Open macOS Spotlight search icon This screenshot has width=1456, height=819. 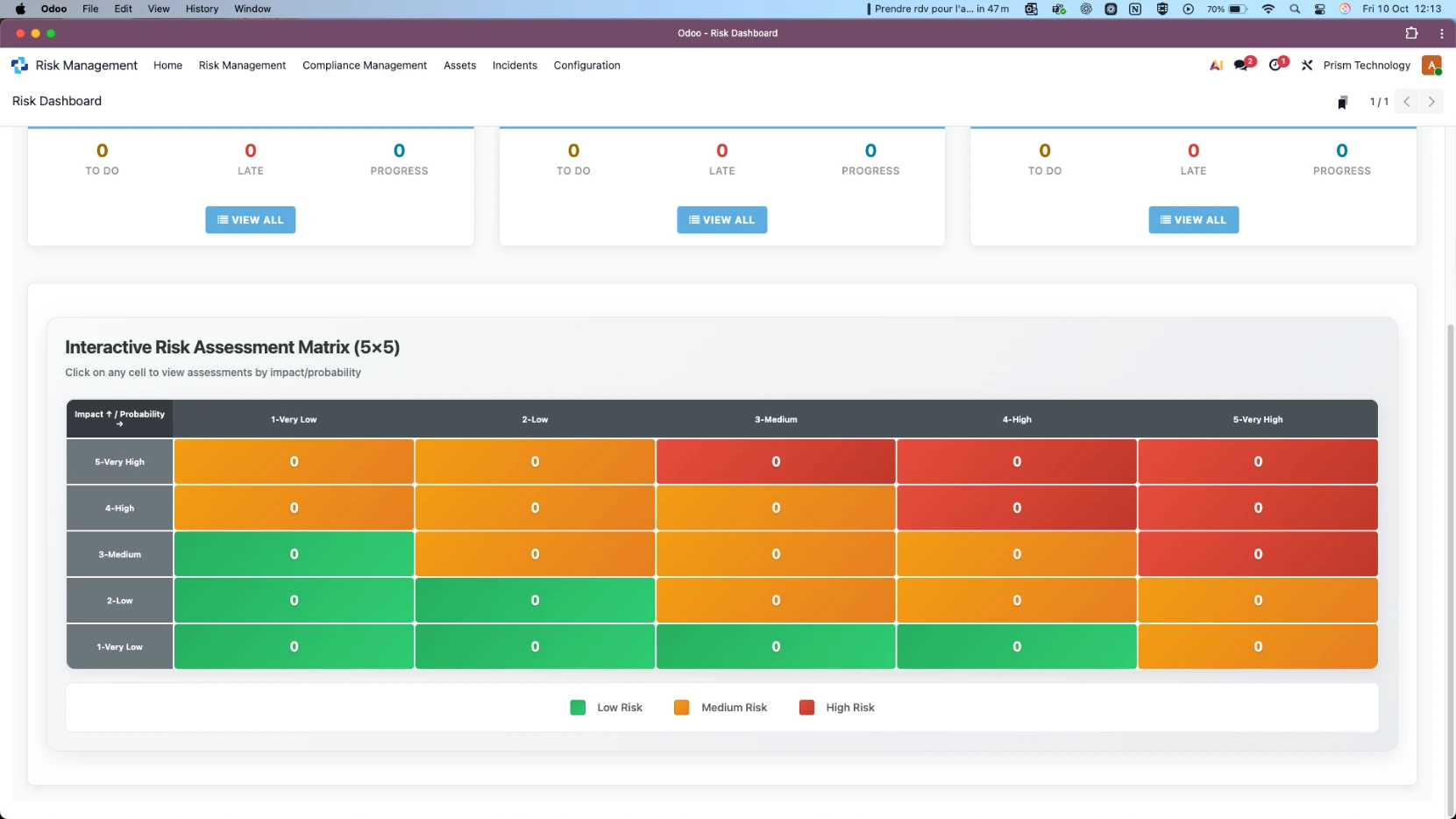point(1295,9)
